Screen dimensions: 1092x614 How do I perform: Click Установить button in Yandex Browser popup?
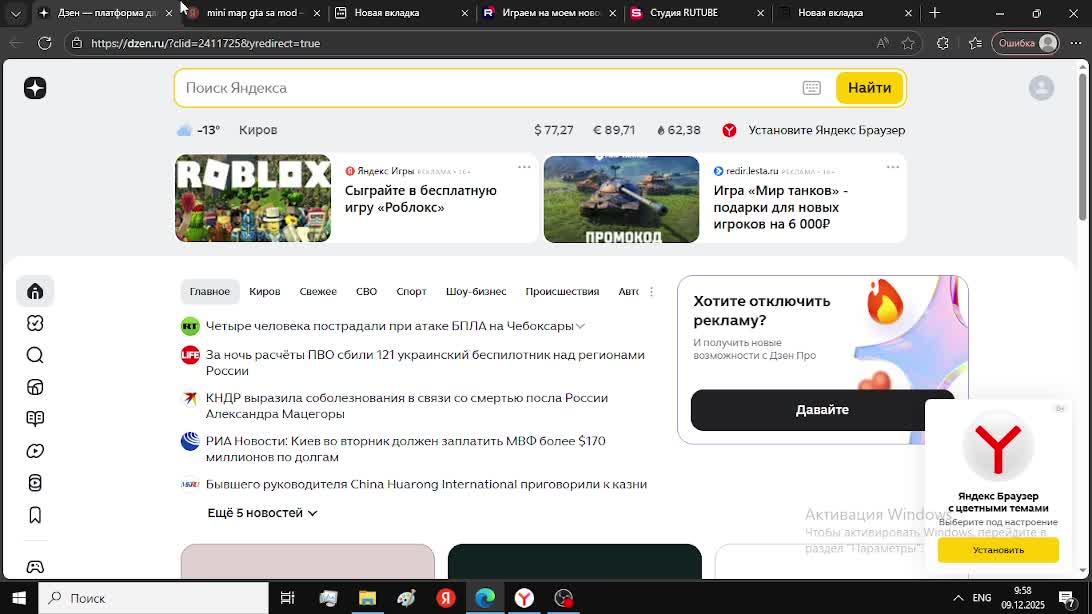998,550
